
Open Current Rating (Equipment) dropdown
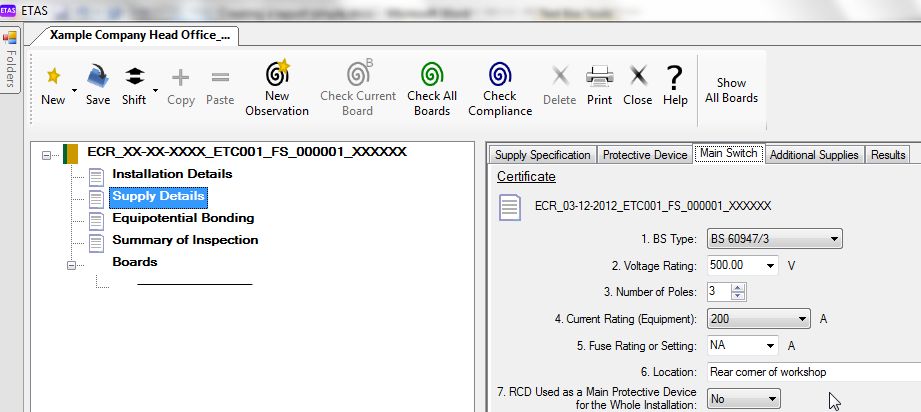click(x=802, y=319)
